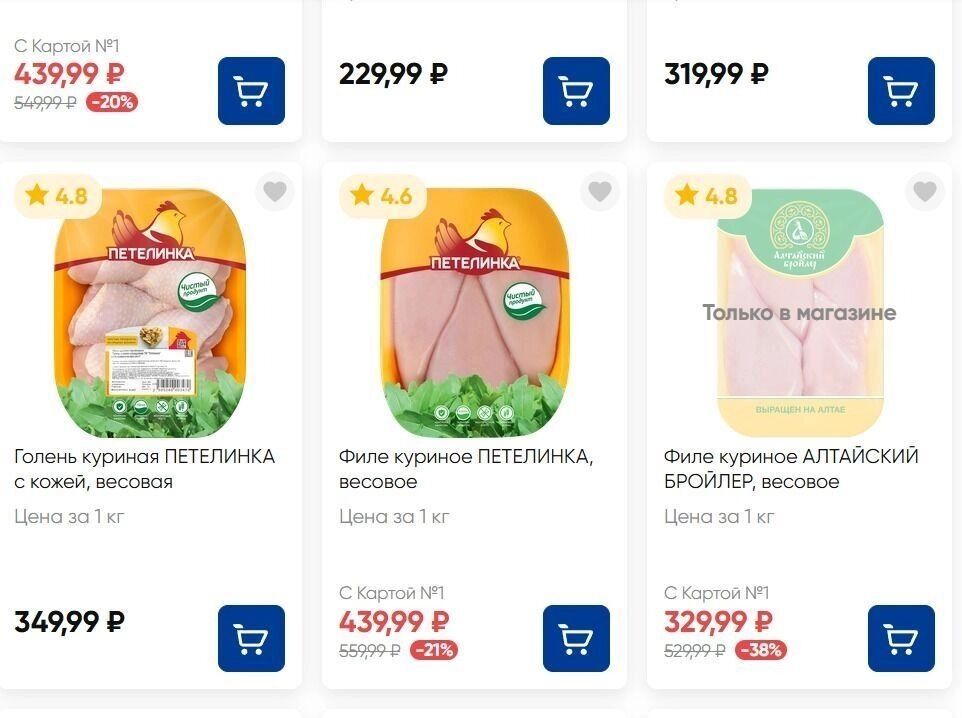
Task: Favorite Голень куриная ПЕТЕЛИНКА with heart
Action: [275, 191]
